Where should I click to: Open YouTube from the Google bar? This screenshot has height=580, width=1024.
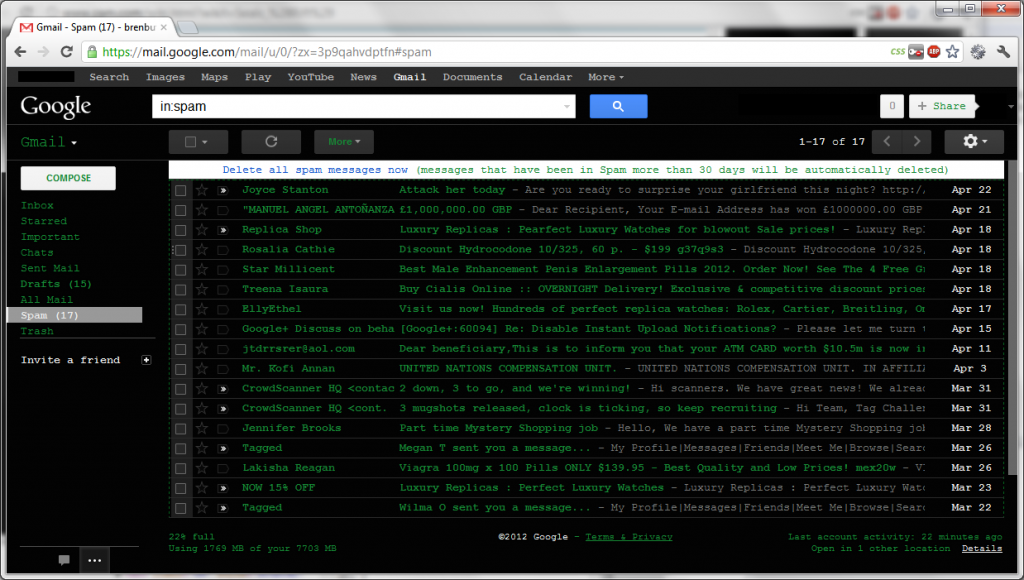(311, 77)
